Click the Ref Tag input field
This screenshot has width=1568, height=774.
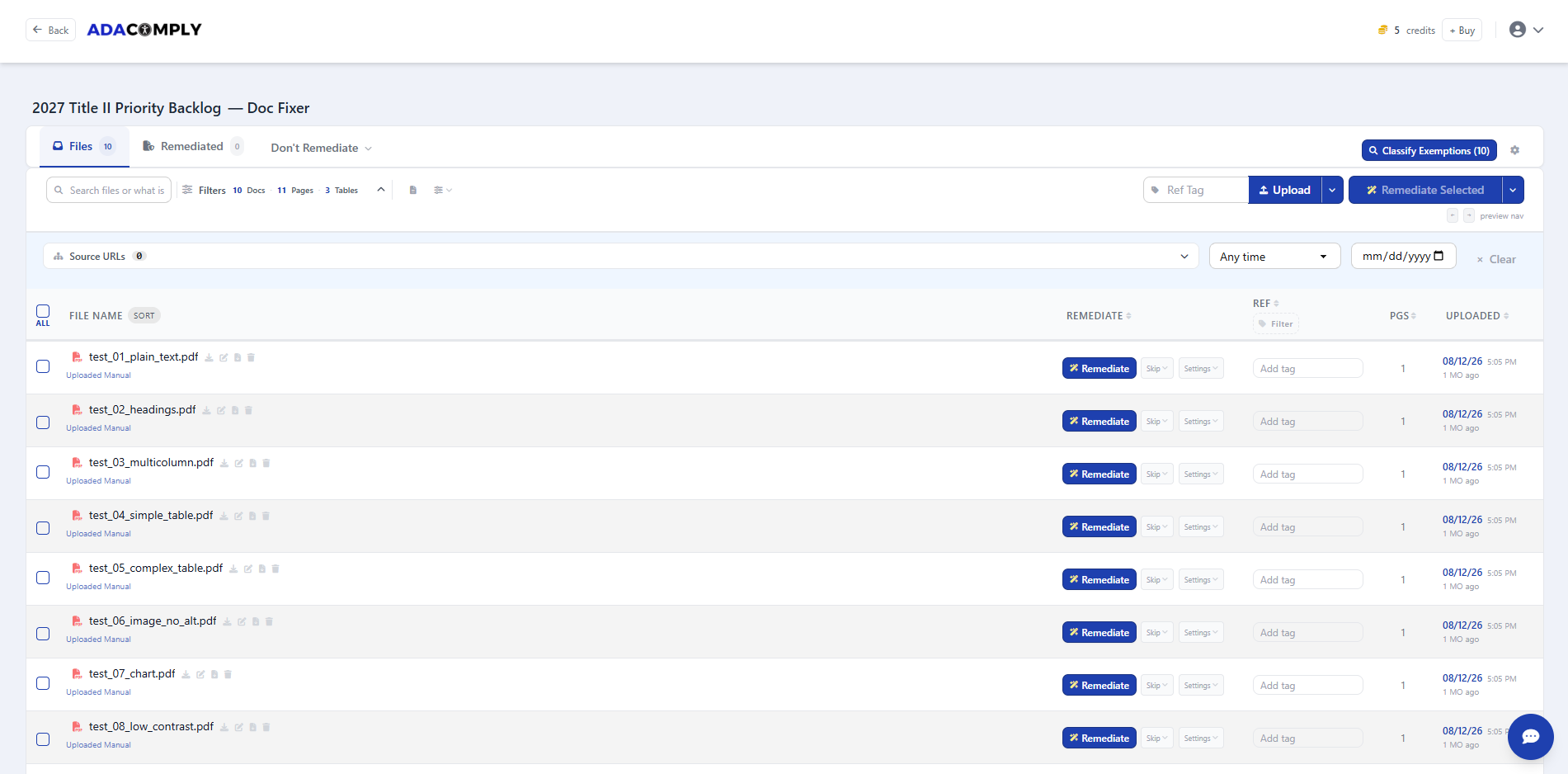pos(1195,190)
